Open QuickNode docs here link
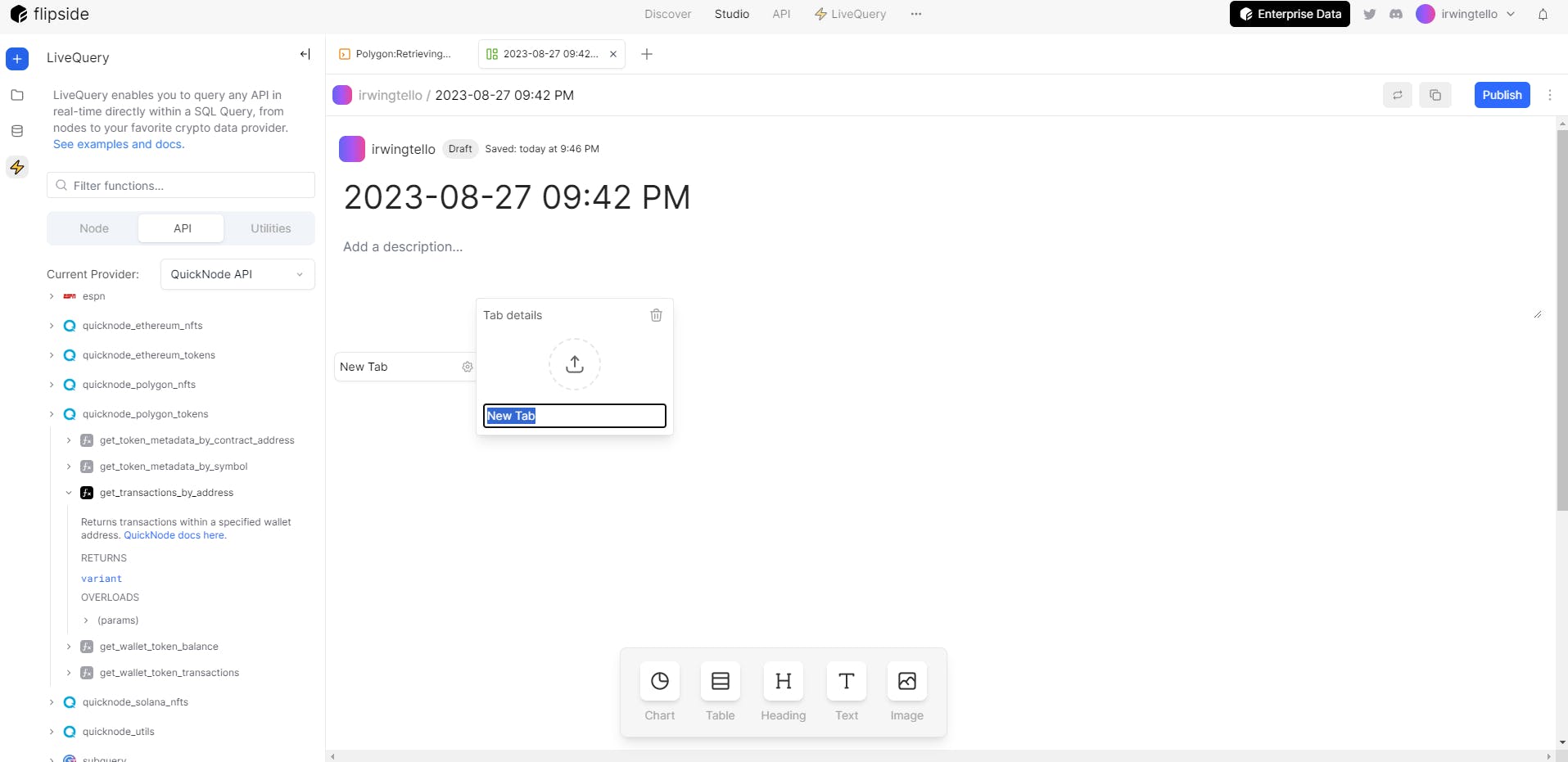 click(x=175, y=535)
